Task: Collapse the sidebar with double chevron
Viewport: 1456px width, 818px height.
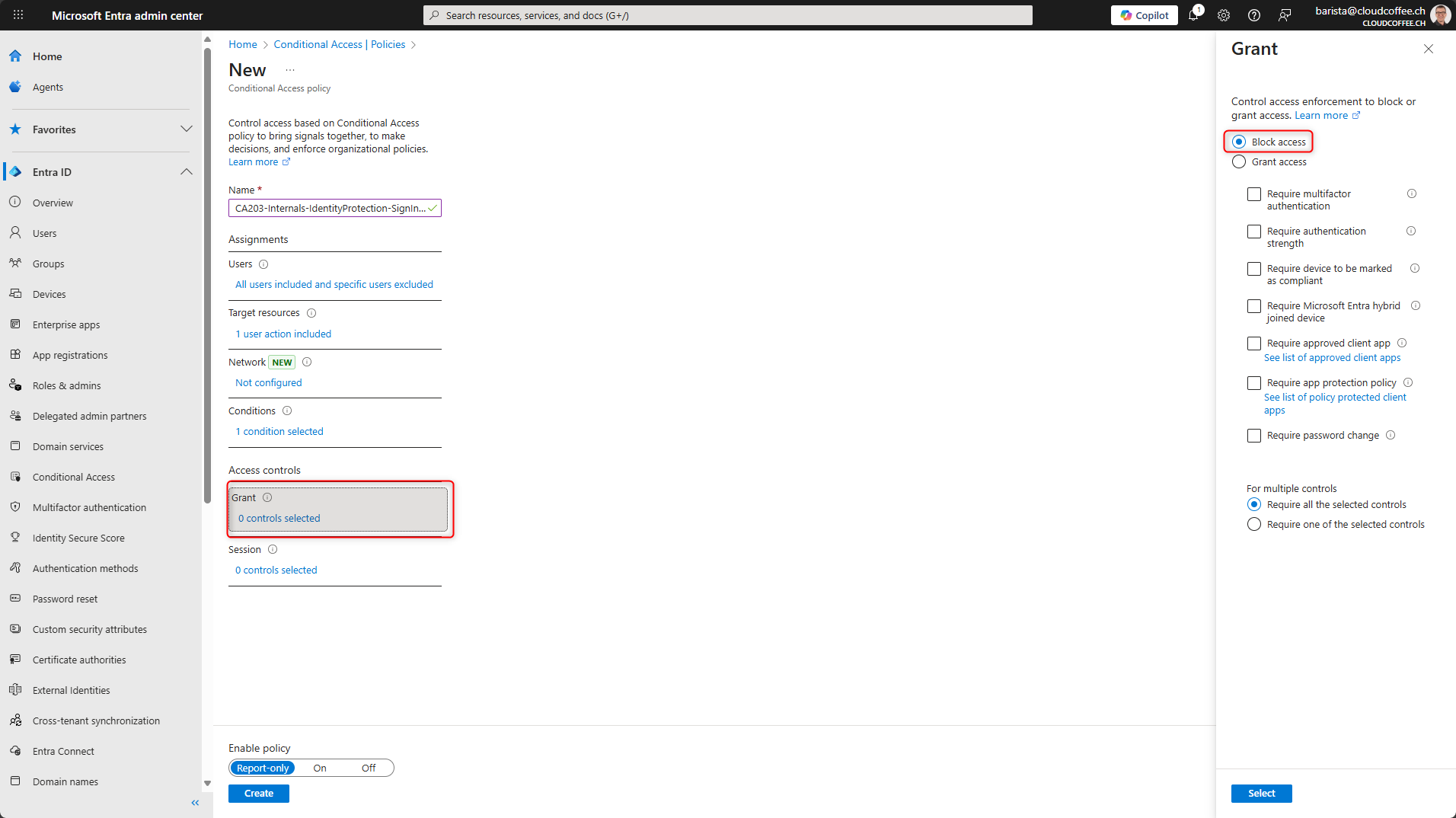Action: pos(195,803)
